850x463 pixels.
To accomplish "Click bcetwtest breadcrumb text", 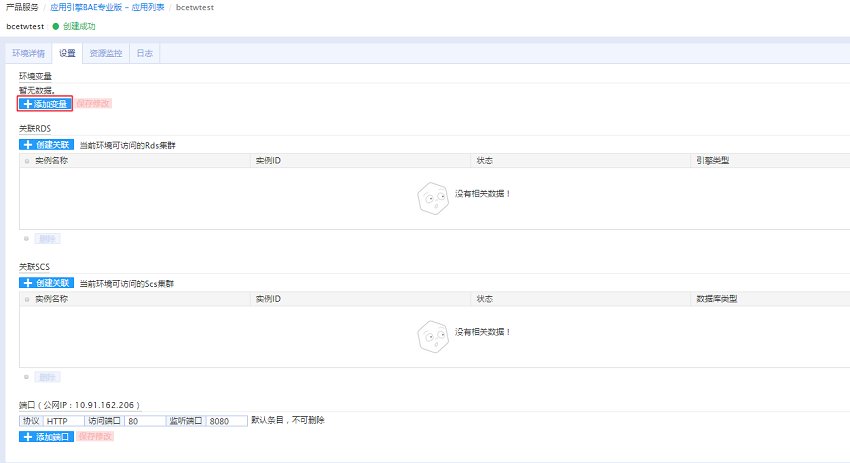I will tap(195, 8).
